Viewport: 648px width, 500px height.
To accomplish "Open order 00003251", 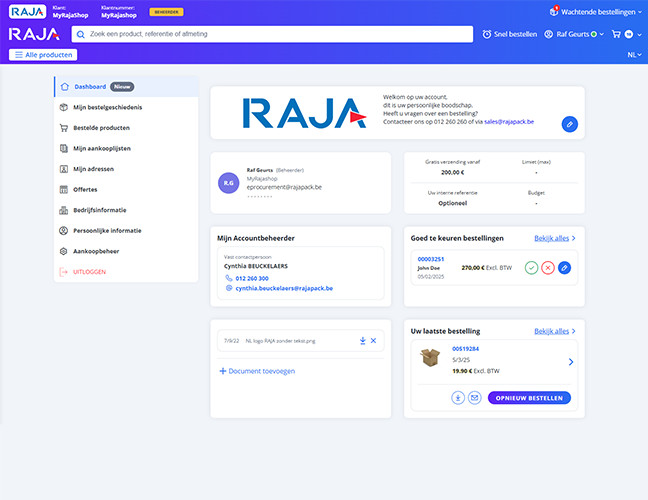I will (x=431, y=259).
